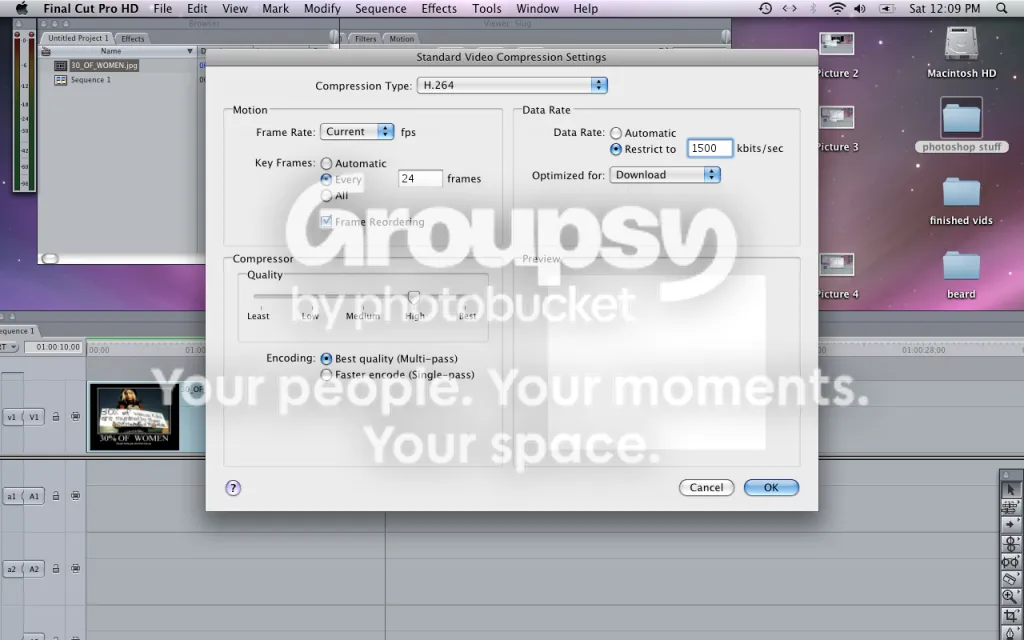Select the finished vids folder
This screenshot has height=640, width=1024.
coord(961,193)
